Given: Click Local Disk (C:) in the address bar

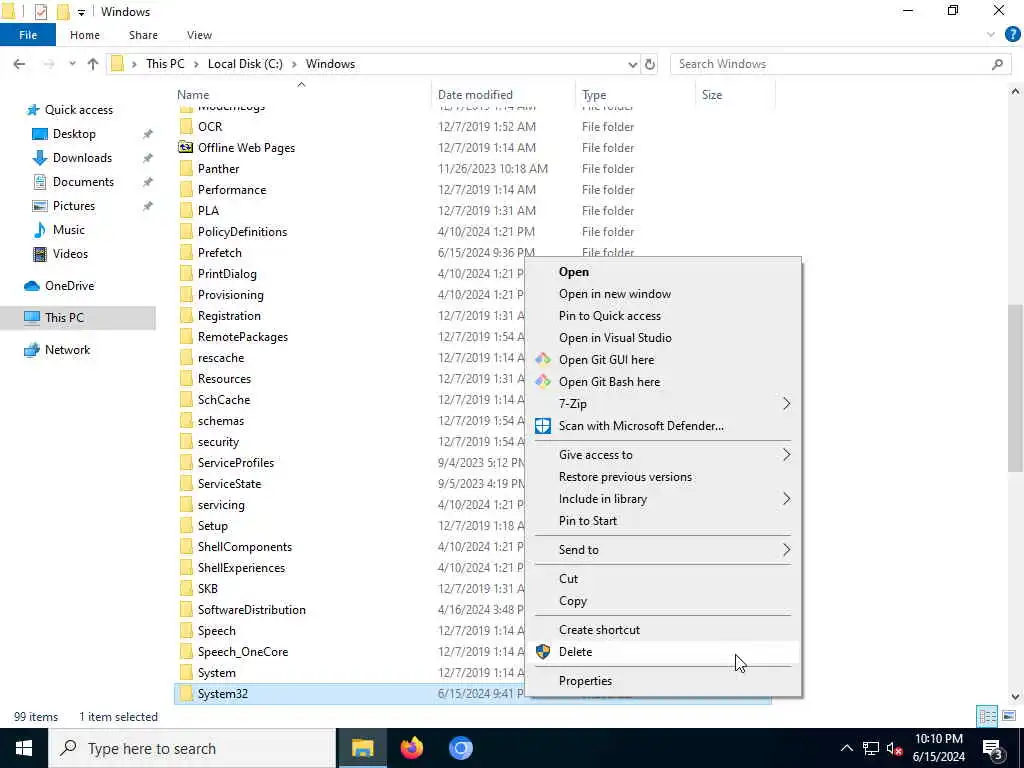Looking at the screenshot, I should click(245, 64).
